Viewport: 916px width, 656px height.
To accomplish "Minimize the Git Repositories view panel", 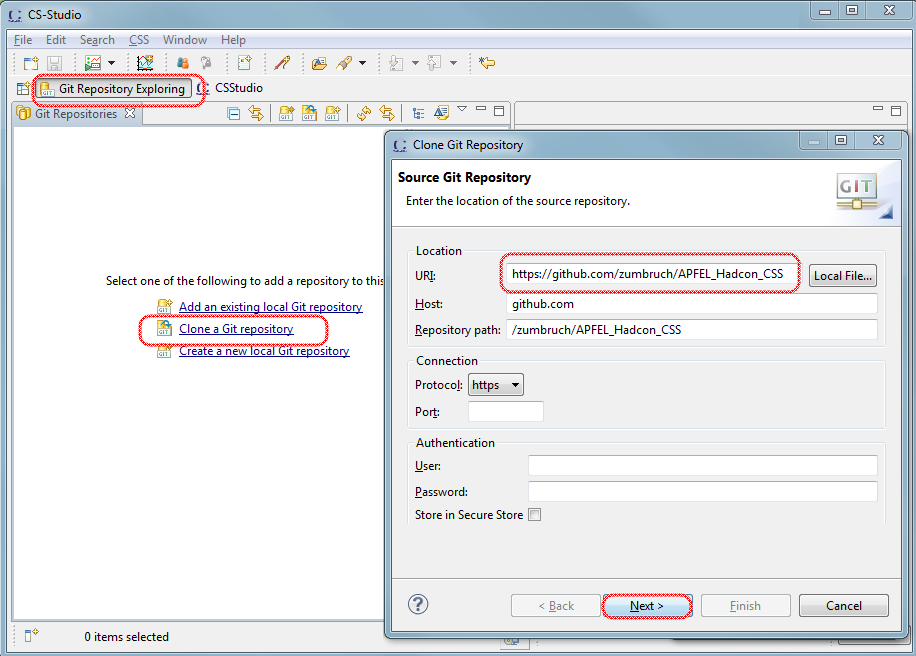I will [481, 108].
